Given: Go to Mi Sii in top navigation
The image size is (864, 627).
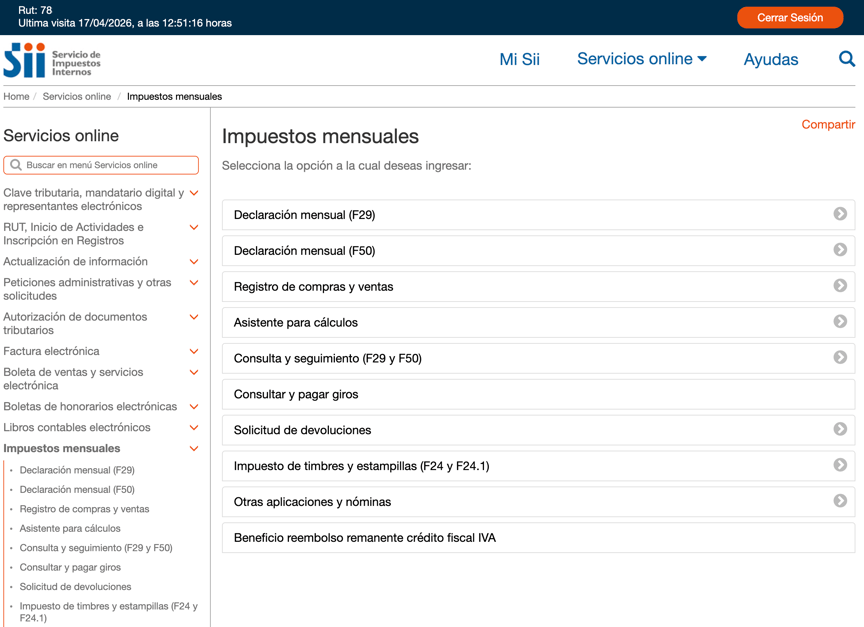Looking at the screenshot, I should coord(519,59).
